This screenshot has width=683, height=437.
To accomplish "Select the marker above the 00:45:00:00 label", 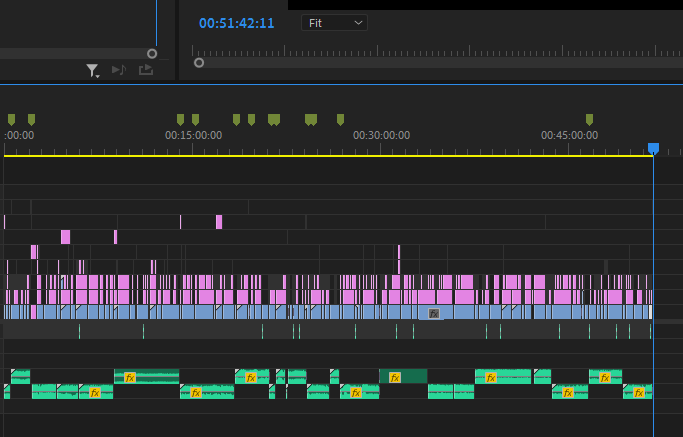I will pos(589,119).
